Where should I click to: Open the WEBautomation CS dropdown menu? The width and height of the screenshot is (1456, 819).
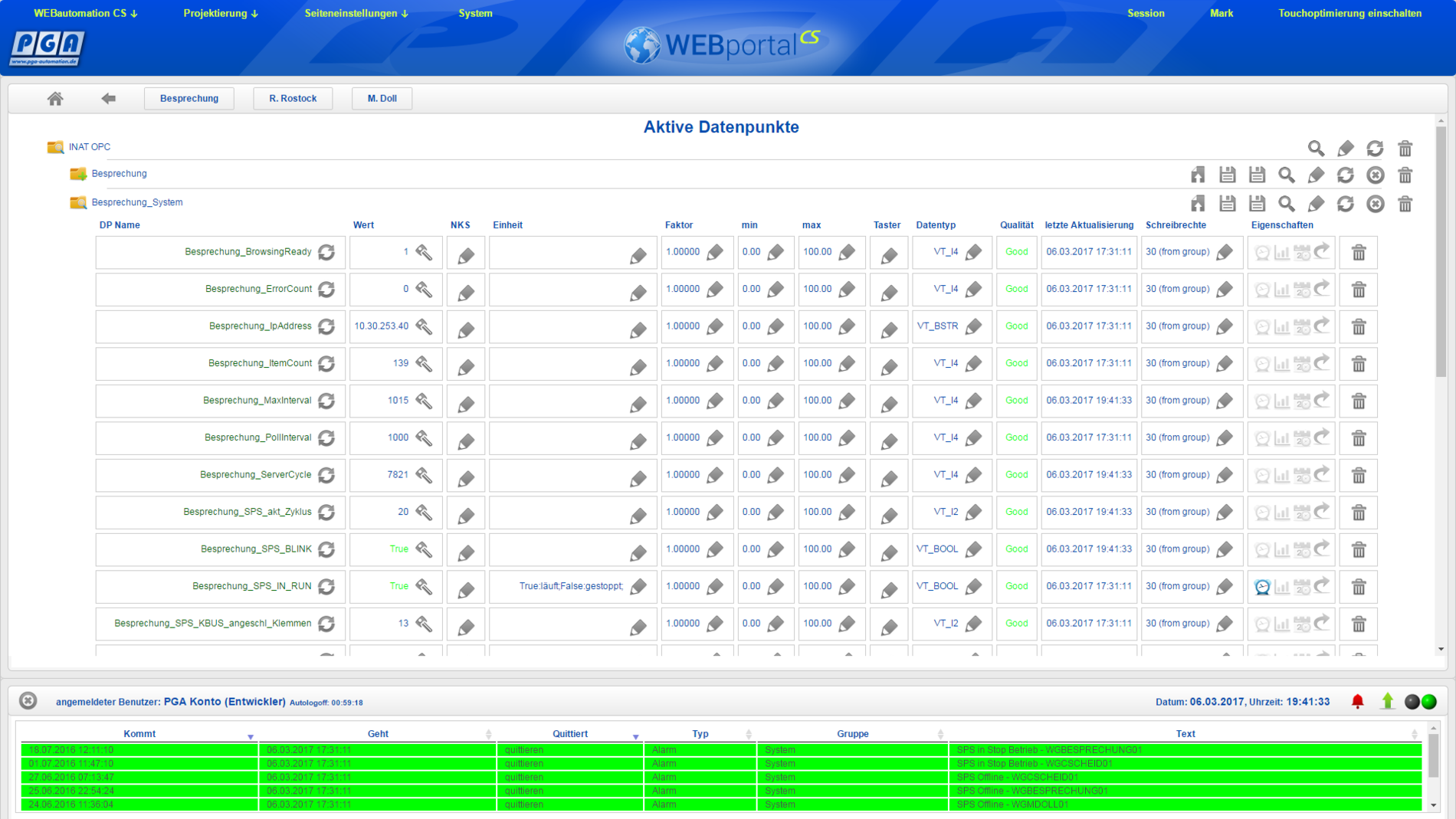coord(85,13)
